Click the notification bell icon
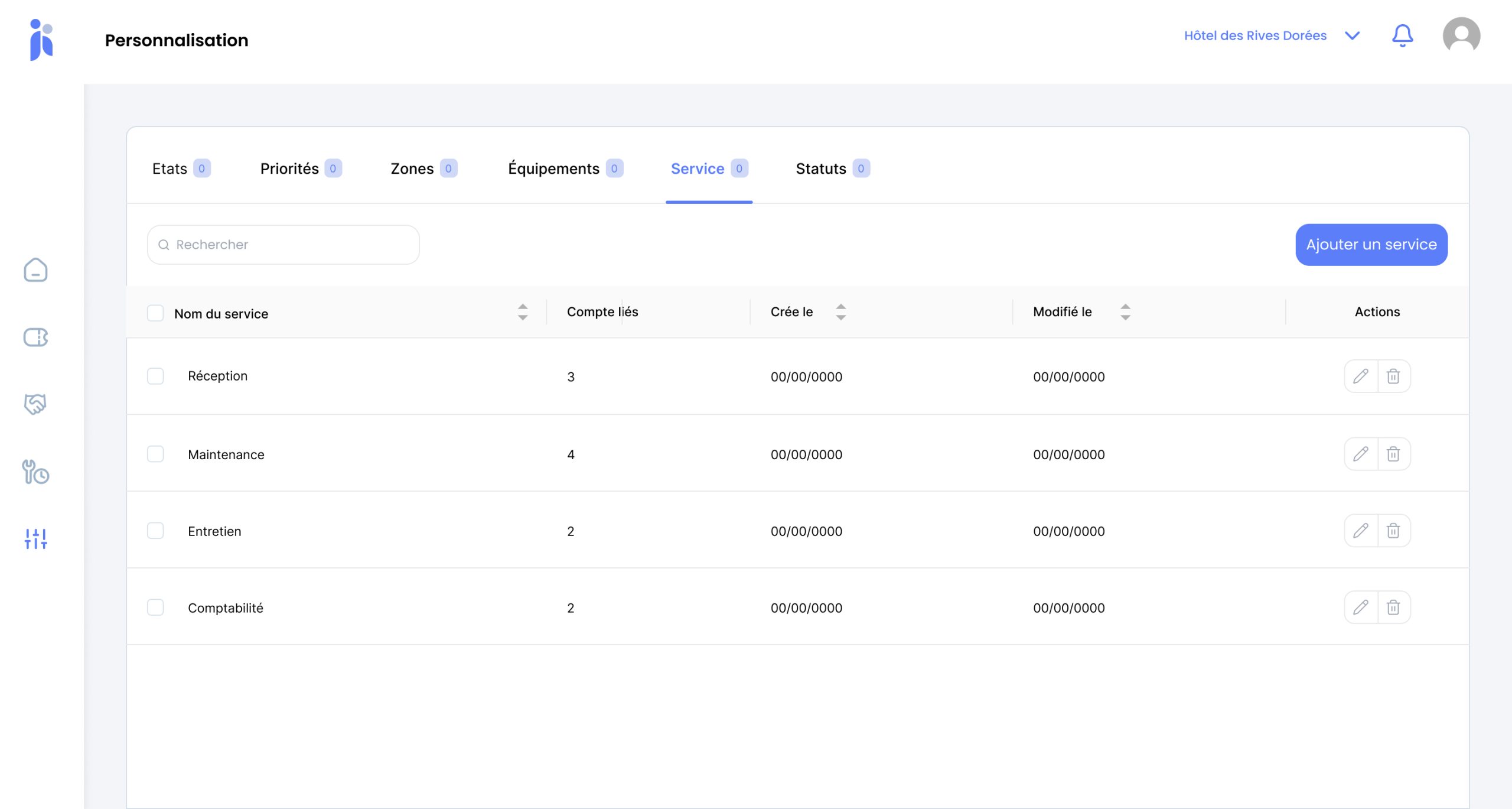 pyautogui.click(x=1402, y=36)
